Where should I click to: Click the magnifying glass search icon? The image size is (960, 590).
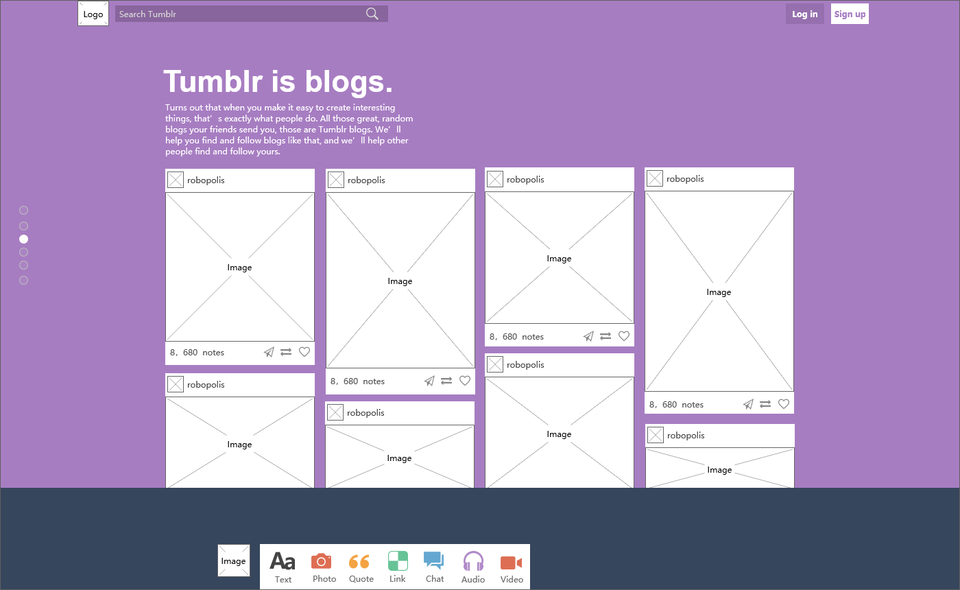pyautogui.click(x=372, y=13)
